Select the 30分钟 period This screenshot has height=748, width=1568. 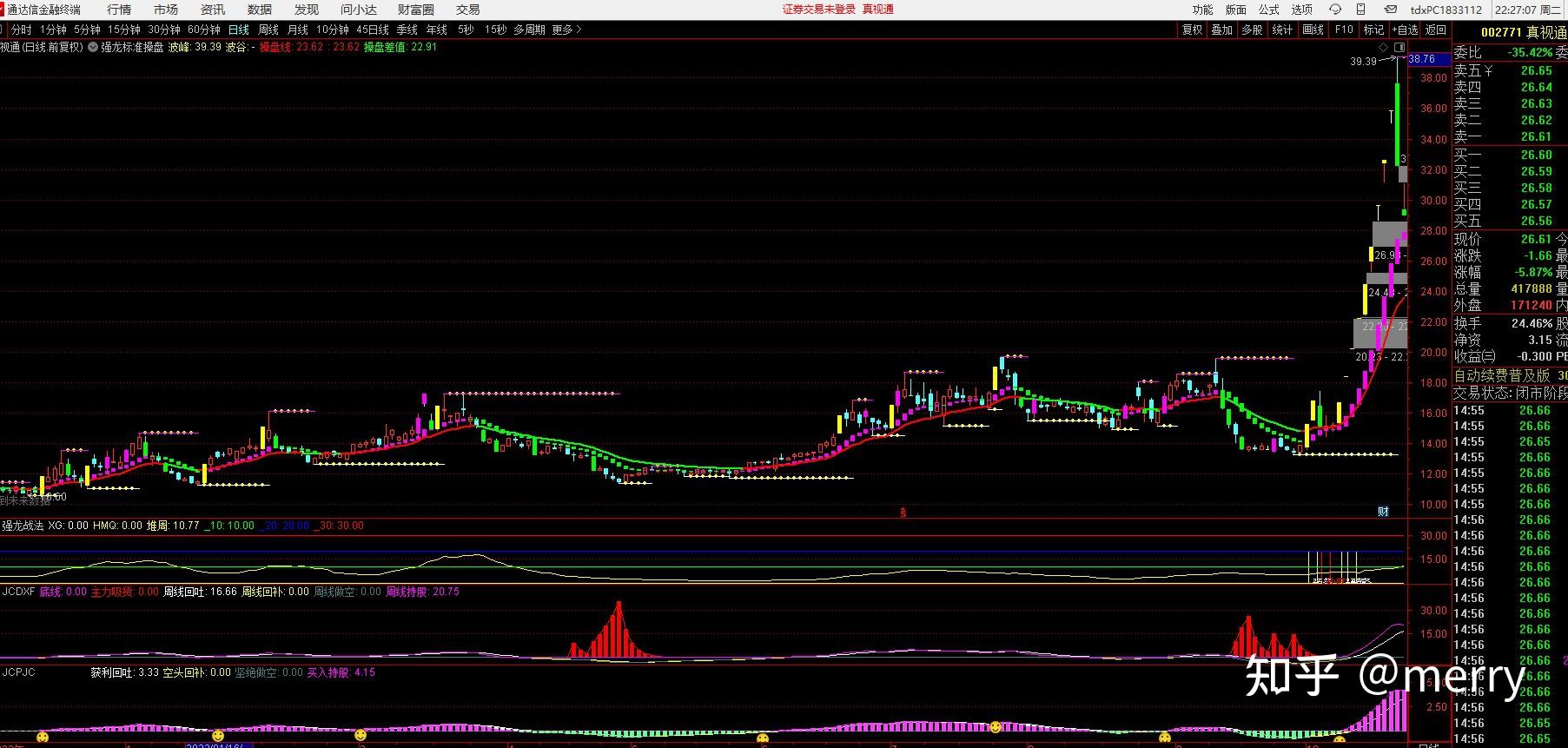click(x=164, y=30)
